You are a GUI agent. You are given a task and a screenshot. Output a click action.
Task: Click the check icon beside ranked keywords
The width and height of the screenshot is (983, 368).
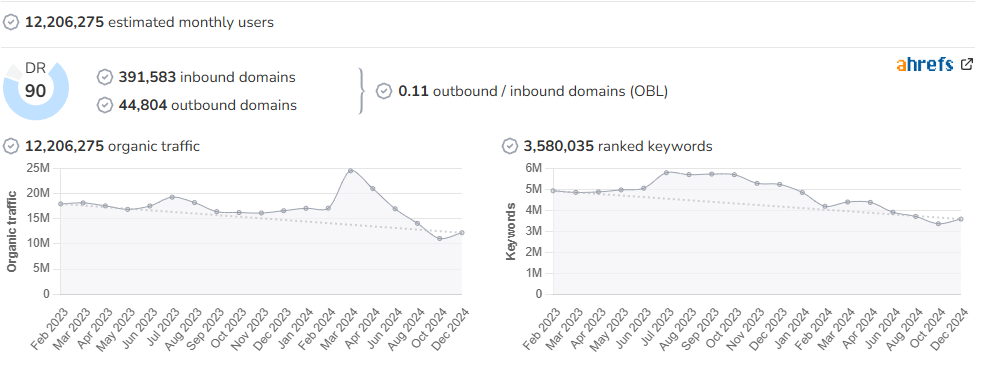tap(510, 146)
